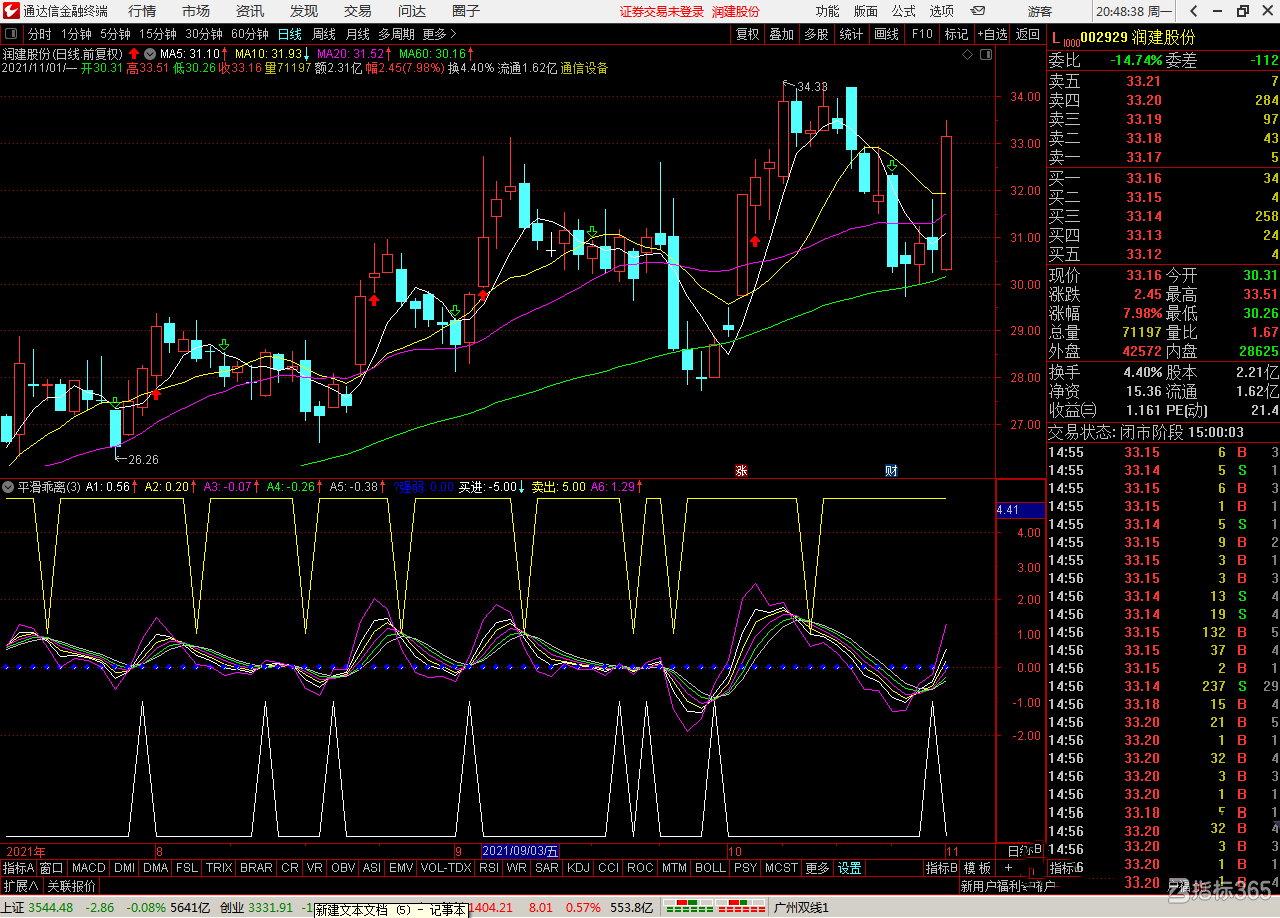
Task: Switch to 周线 period
Action: pos(324,34)
